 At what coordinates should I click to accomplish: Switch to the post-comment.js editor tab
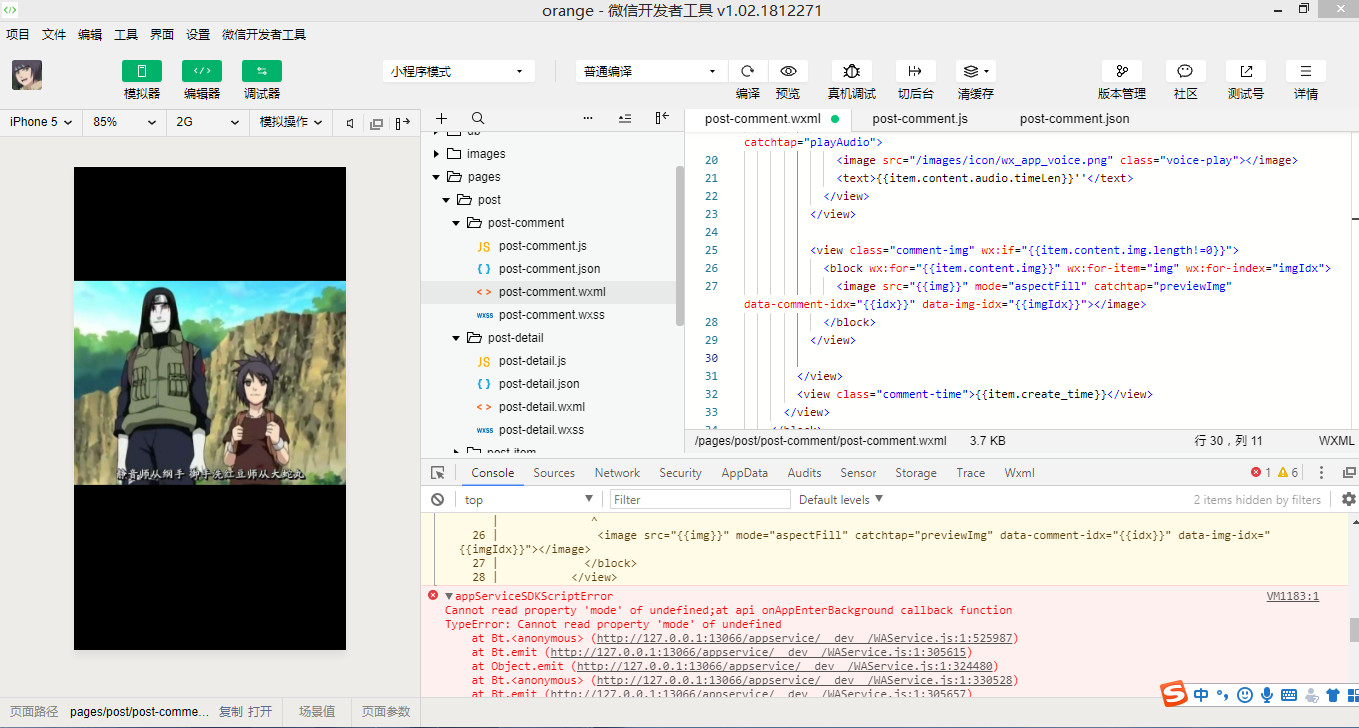click(x=920, y=118)
